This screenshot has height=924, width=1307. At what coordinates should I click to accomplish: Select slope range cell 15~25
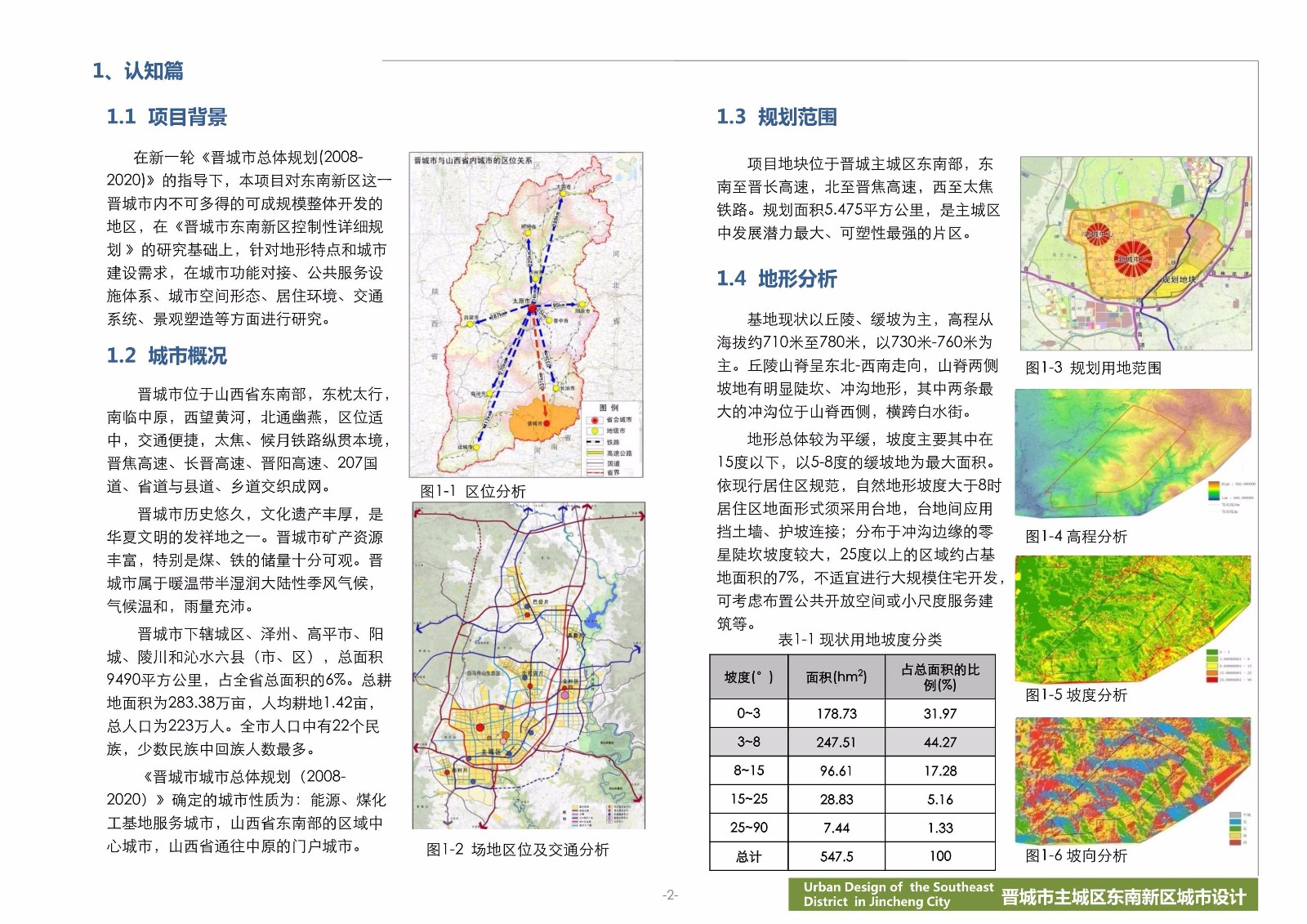point(749,799)
